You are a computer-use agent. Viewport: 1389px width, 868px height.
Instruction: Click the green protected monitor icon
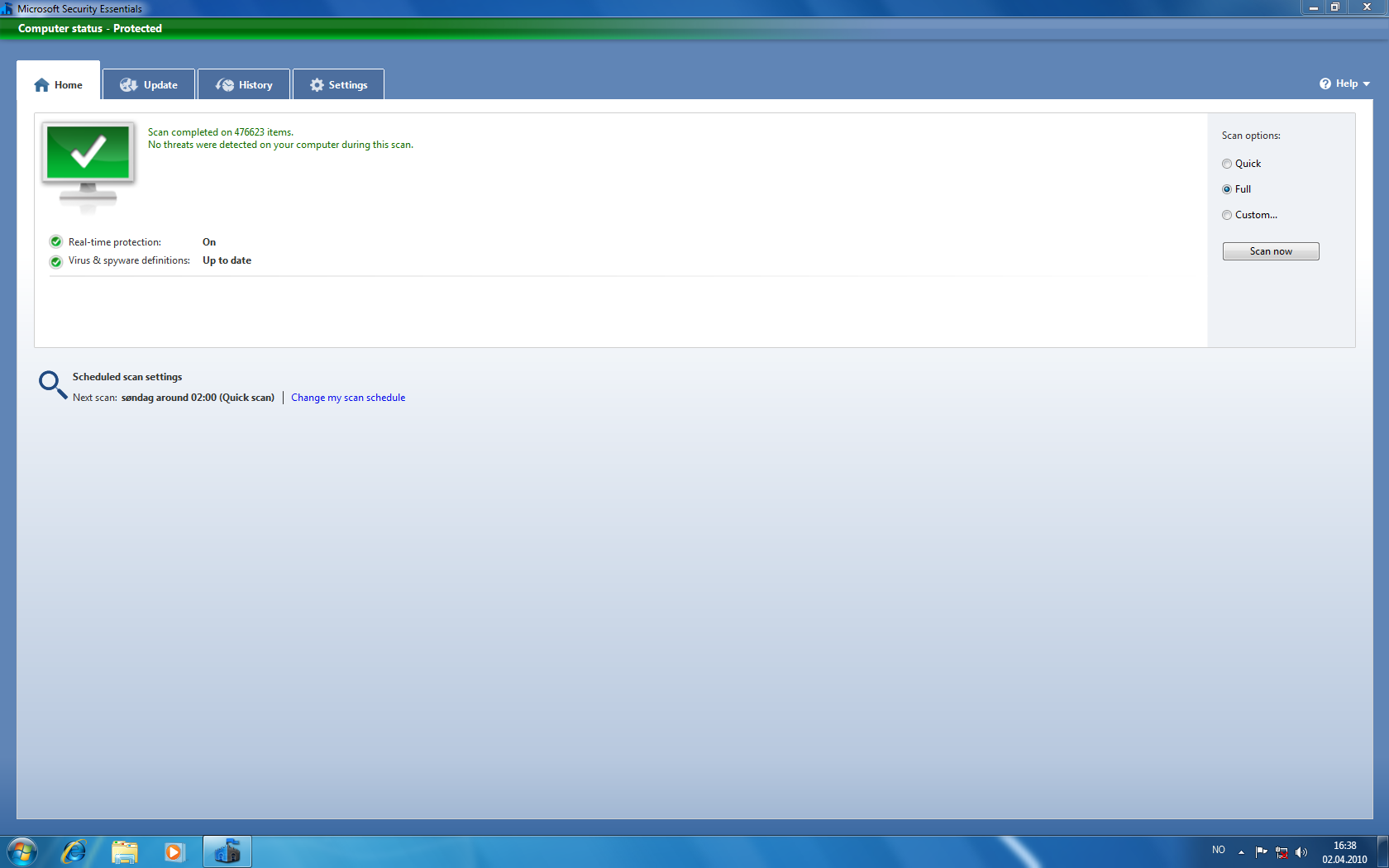tap(88, 166)
